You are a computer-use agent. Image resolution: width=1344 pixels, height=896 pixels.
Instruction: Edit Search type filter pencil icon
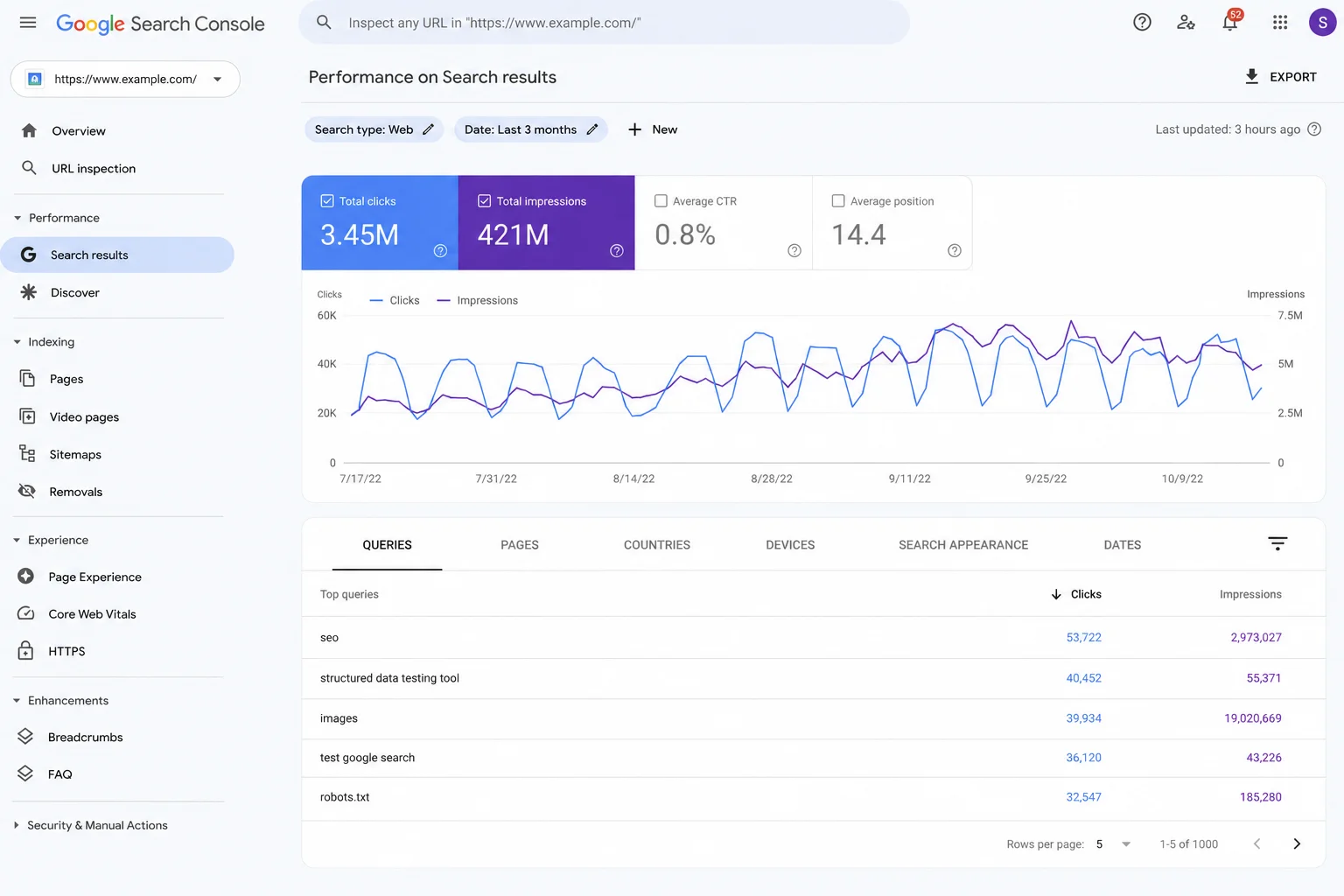(x=429, y=129)
